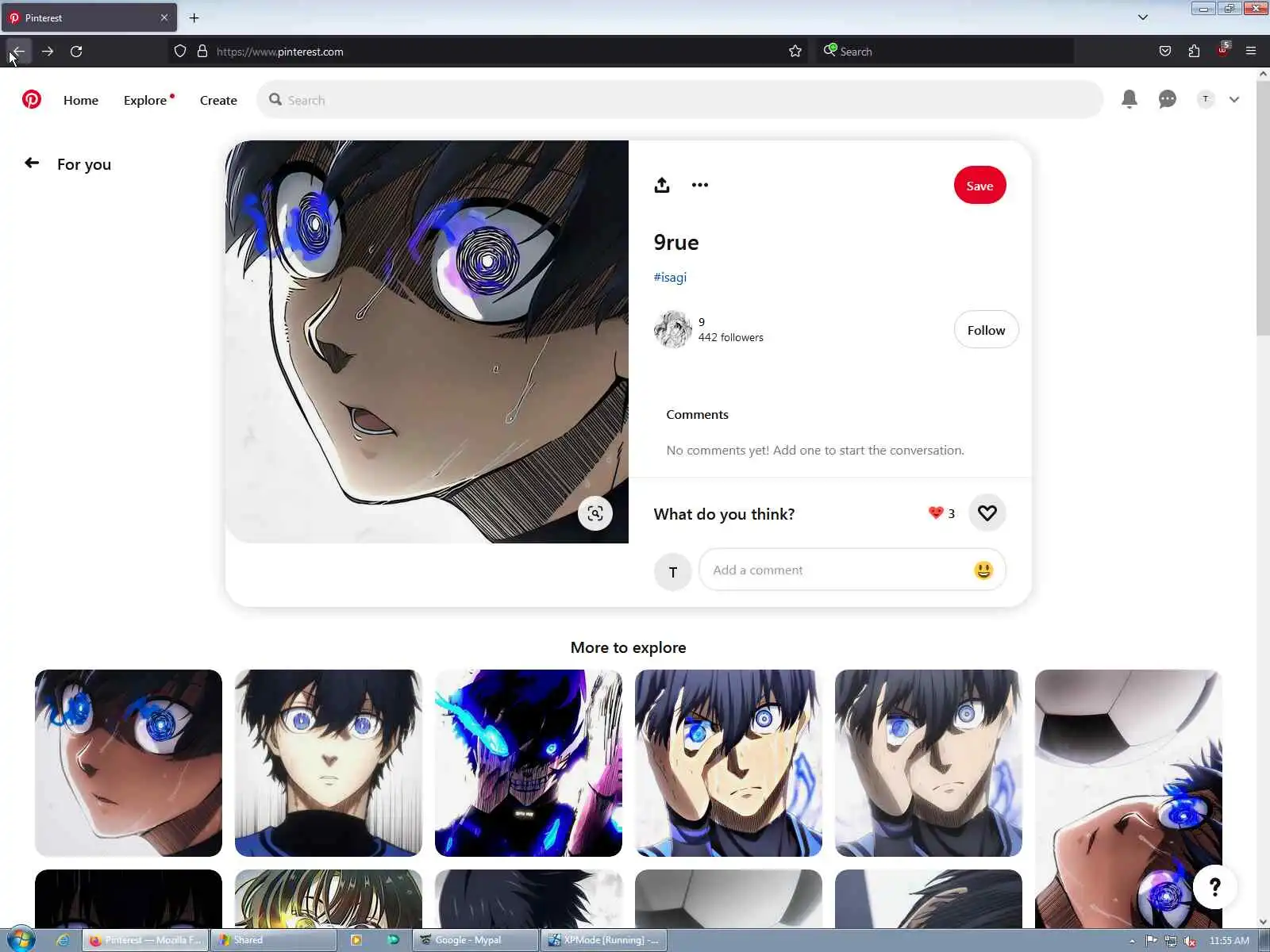This screenshot has height=952, width=1270.
Task: Click the 9rue pin title
Action: [x=676, y=242]
